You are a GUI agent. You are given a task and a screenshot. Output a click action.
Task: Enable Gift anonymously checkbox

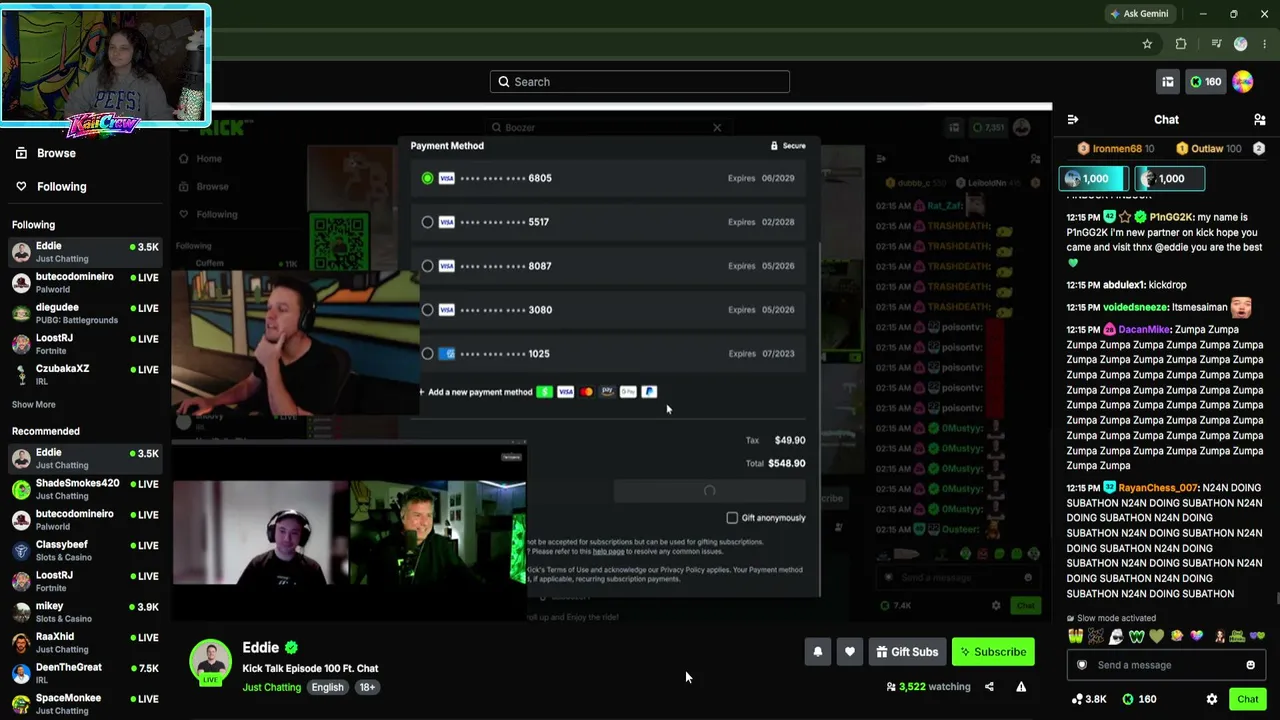(x=732, y=518)
